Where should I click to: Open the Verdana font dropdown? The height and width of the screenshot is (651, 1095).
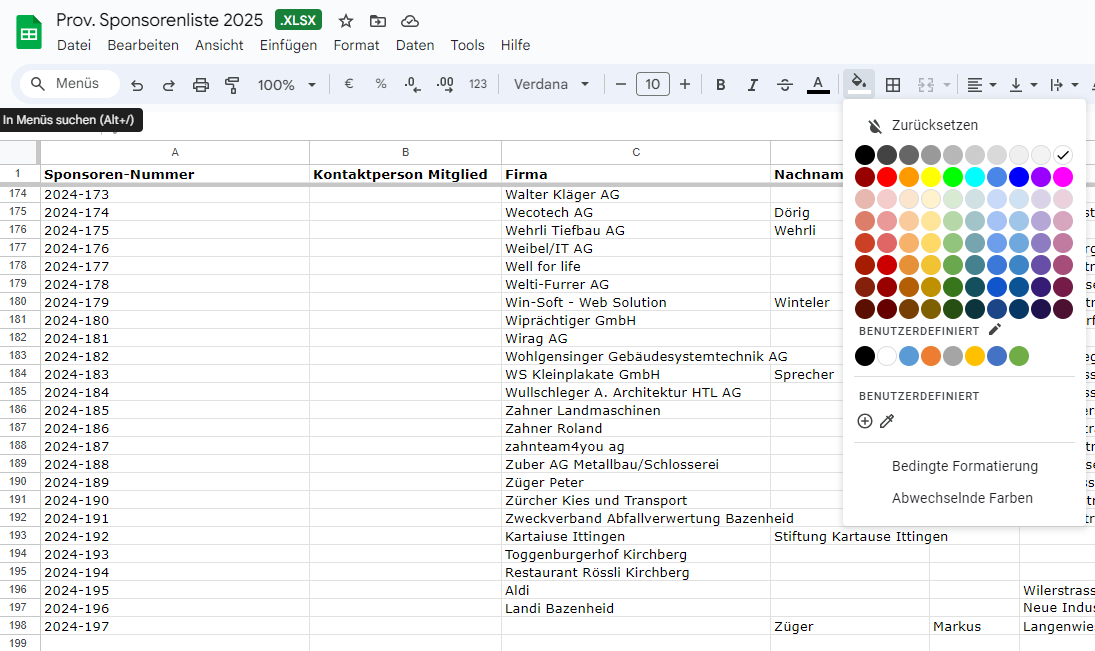551,84
